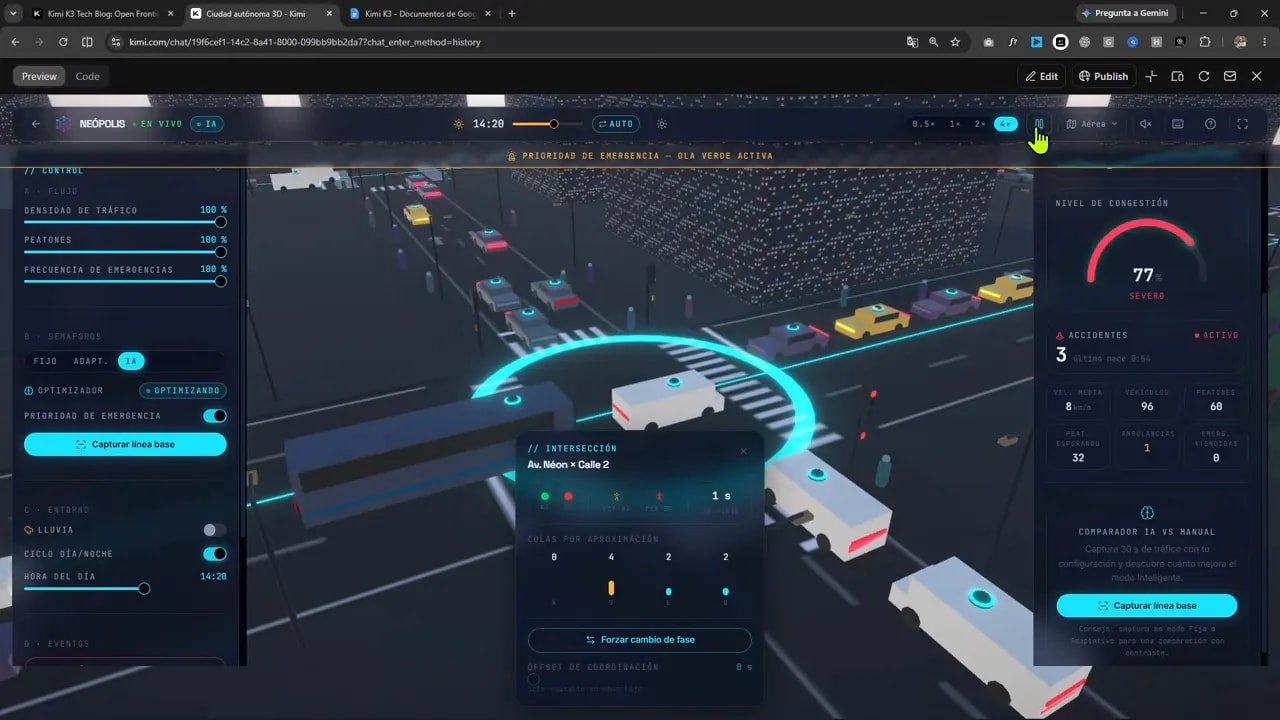1280x720 pixels.
Task: Switch to Ciudad autónoma 3D browser tab
Action: click(263, 13)
